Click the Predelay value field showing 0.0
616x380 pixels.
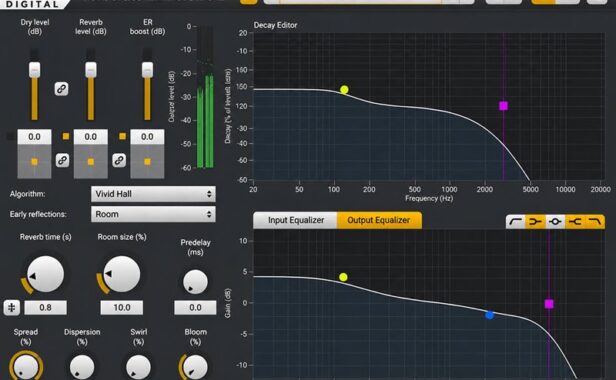195,307
